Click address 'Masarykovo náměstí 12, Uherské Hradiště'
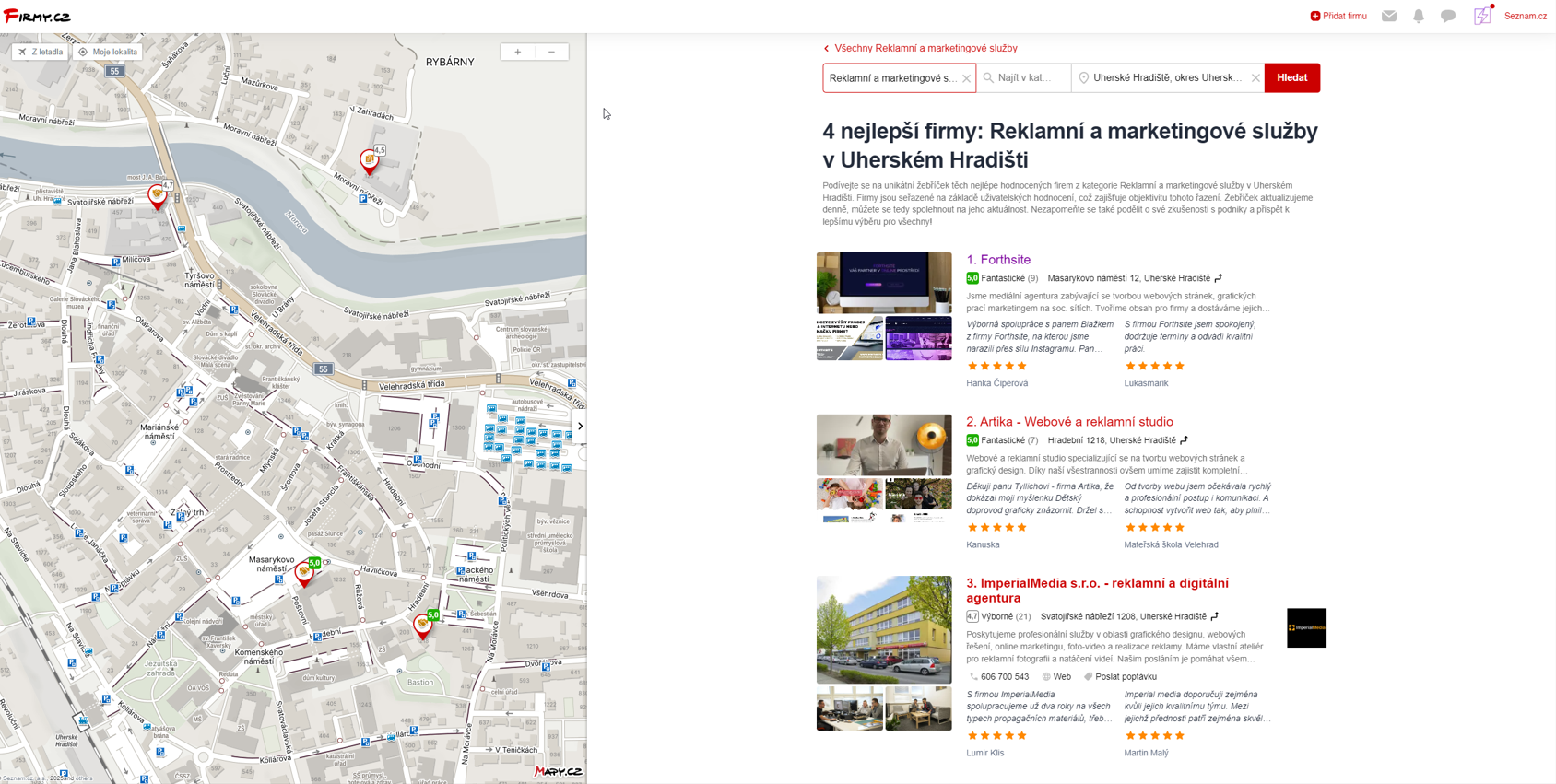 click(1129, 278)
